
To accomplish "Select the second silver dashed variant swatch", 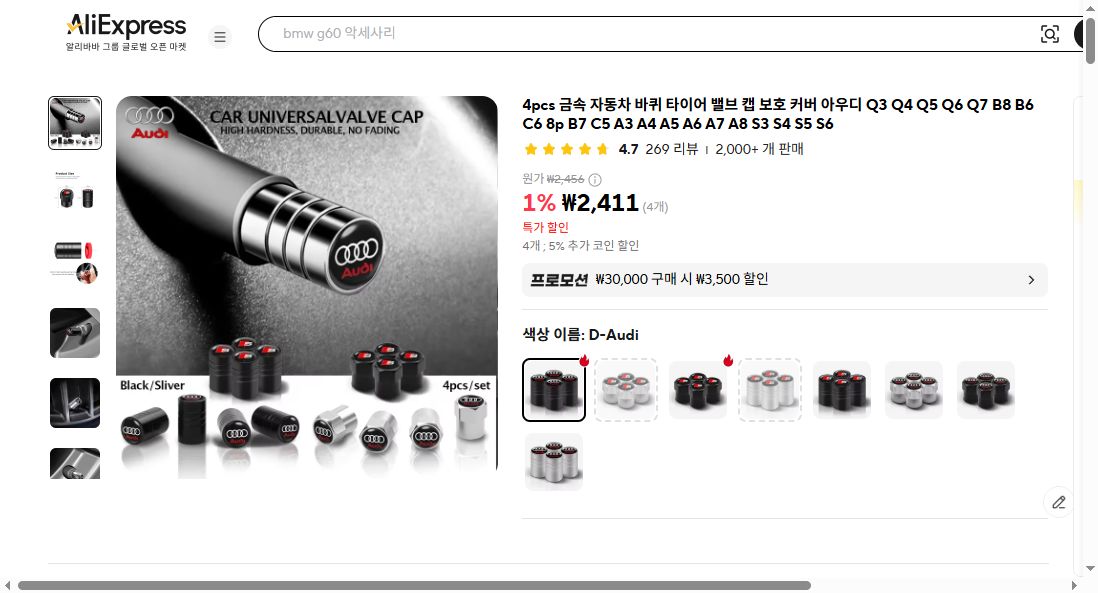I will 626,390.
